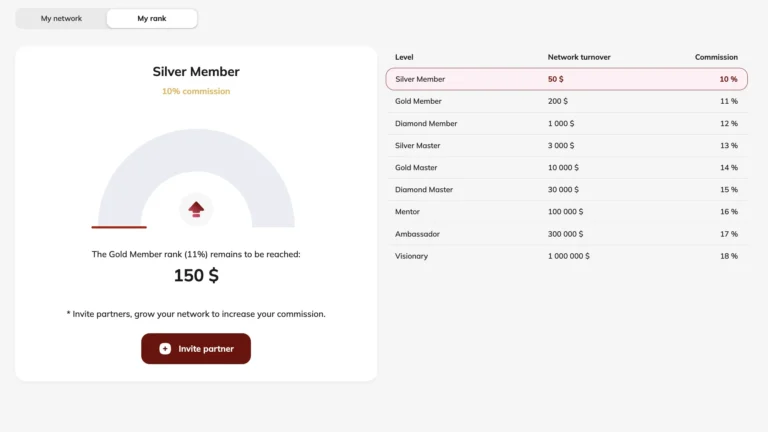Click the Diamond Member level row
The image size is (768, 432).
point(566,123)
